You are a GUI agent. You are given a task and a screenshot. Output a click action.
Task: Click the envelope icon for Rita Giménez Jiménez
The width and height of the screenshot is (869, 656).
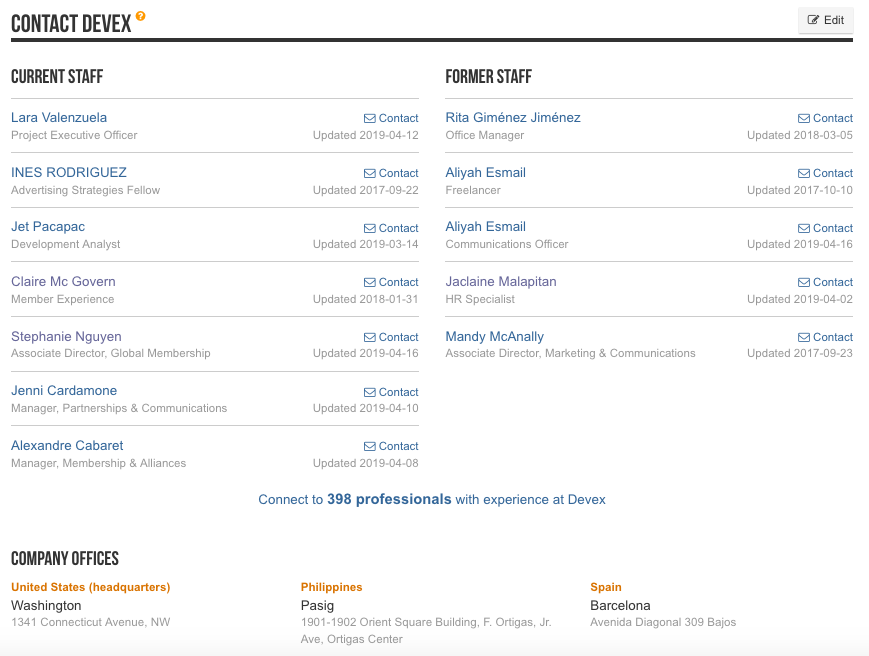804,119
